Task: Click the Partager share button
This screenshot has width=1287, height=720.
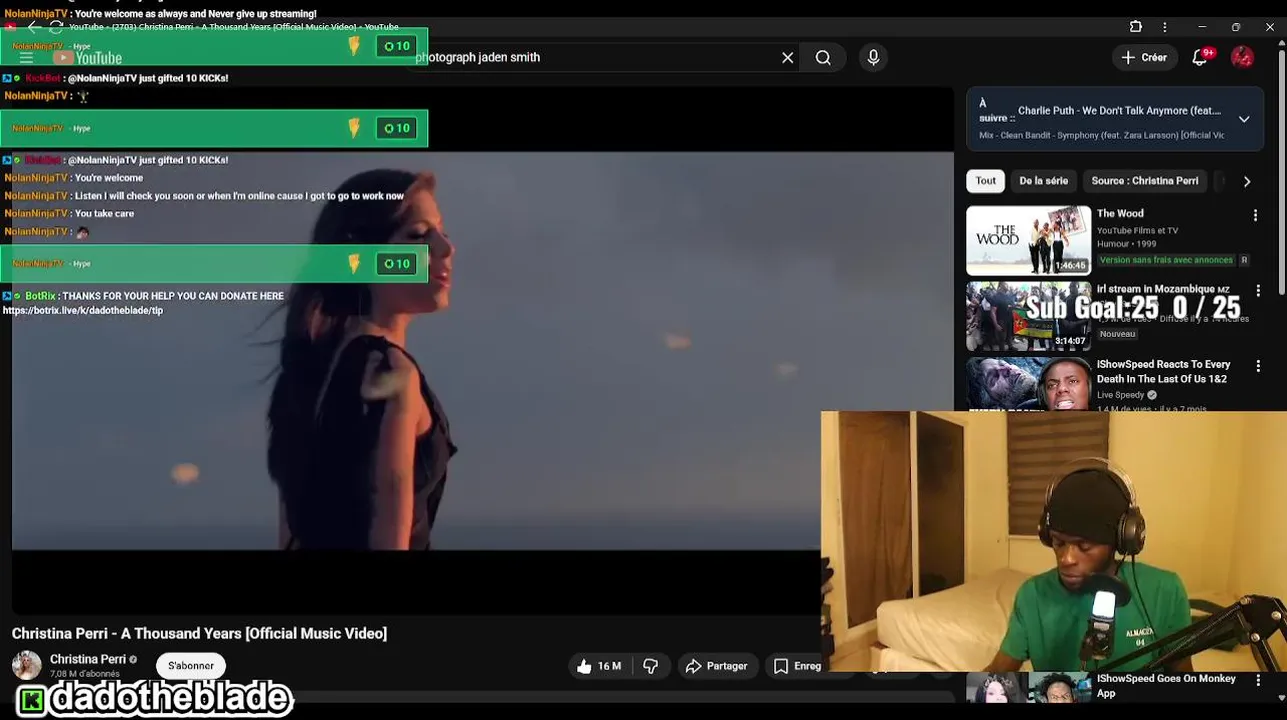Action: click(716, 666)
